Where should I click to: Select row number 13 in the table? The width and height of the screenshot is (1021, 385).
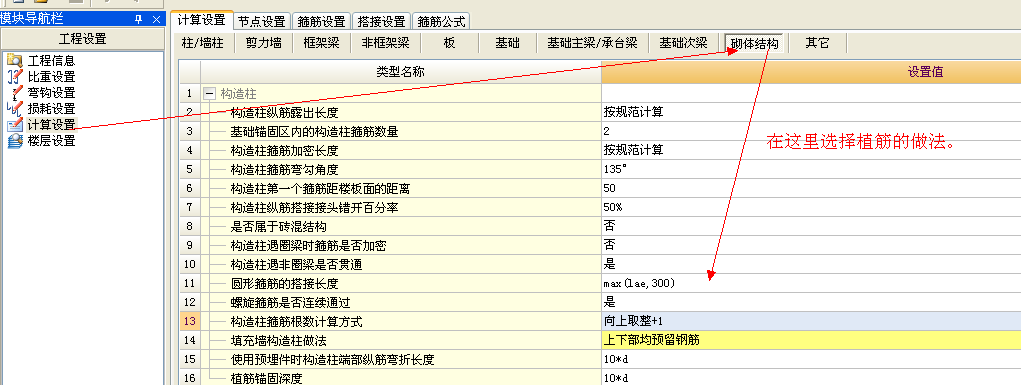pyautogui.click(x=189, y=321)
